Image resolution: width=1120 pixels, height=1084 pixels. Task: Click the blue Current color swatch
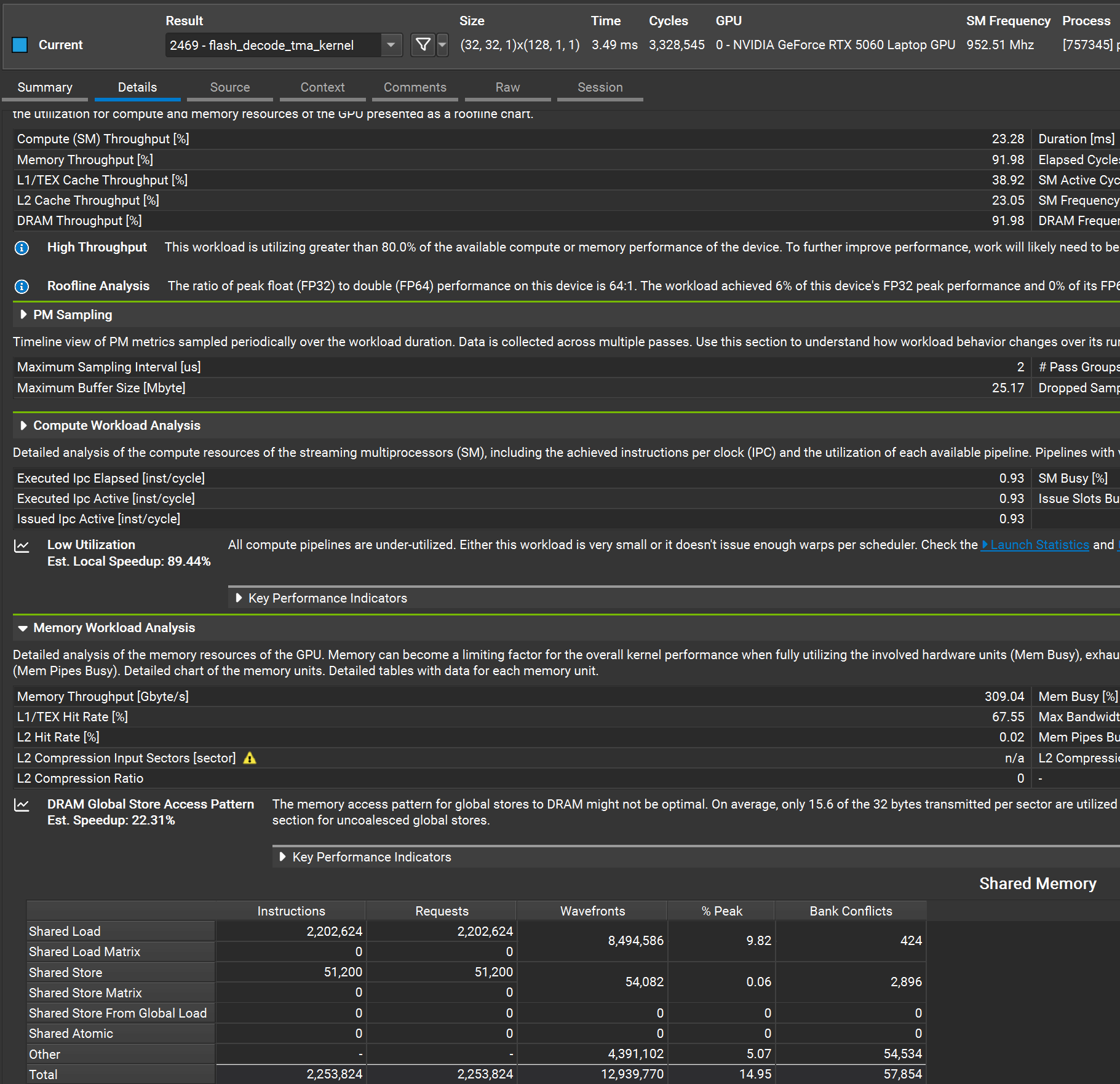pyautogui.click(x=20, y=45)
